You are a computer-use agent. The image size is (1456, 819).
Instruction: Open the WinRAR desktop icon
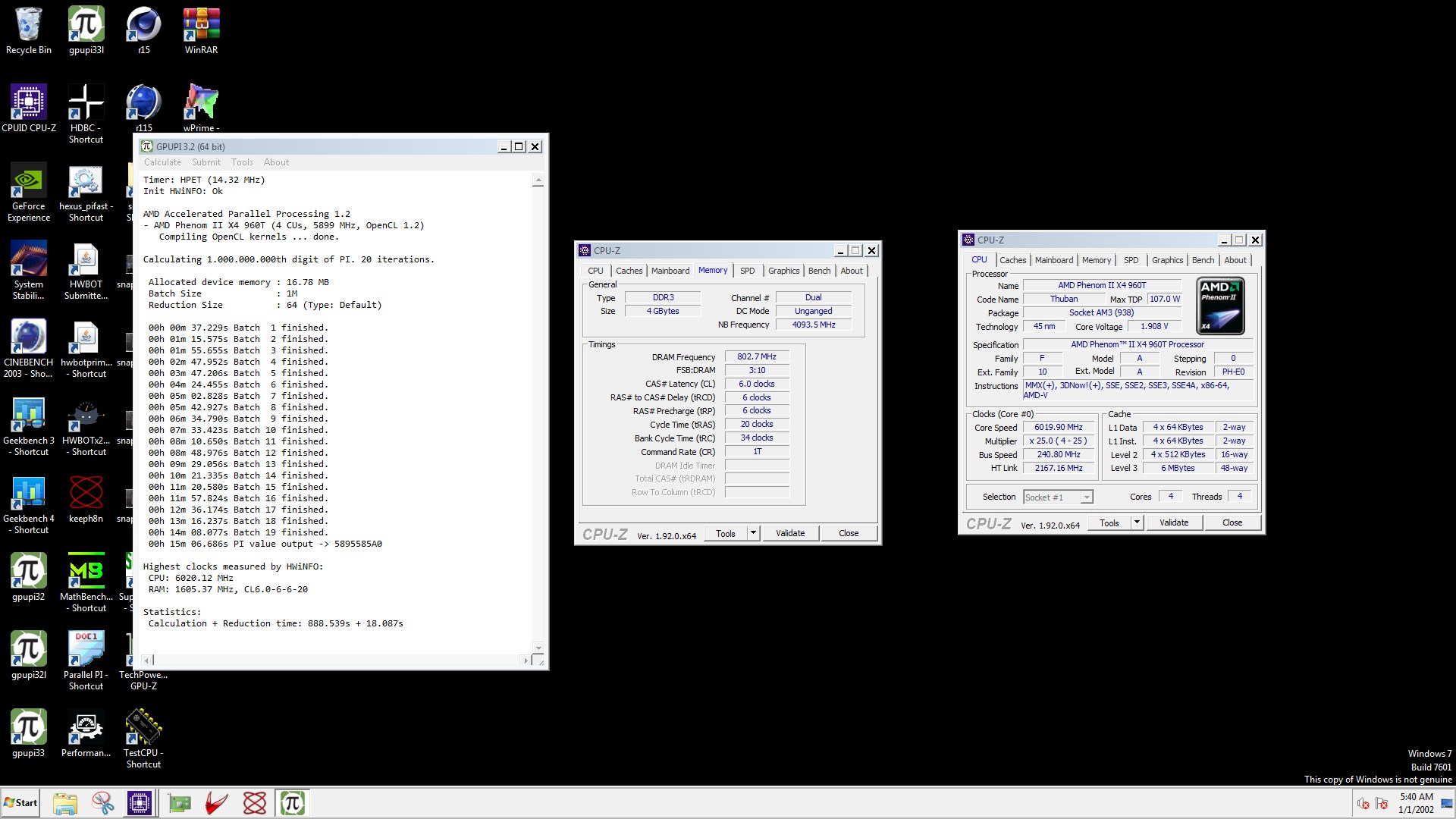[201, 31]
